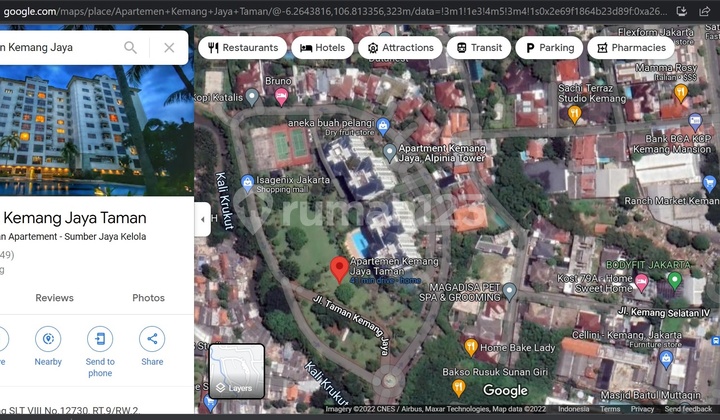Image resolution: width=720 pixels, height=420 pixels.
Task: Click the Mamma Rosy restaurant pin
Action: coord(681,92)
